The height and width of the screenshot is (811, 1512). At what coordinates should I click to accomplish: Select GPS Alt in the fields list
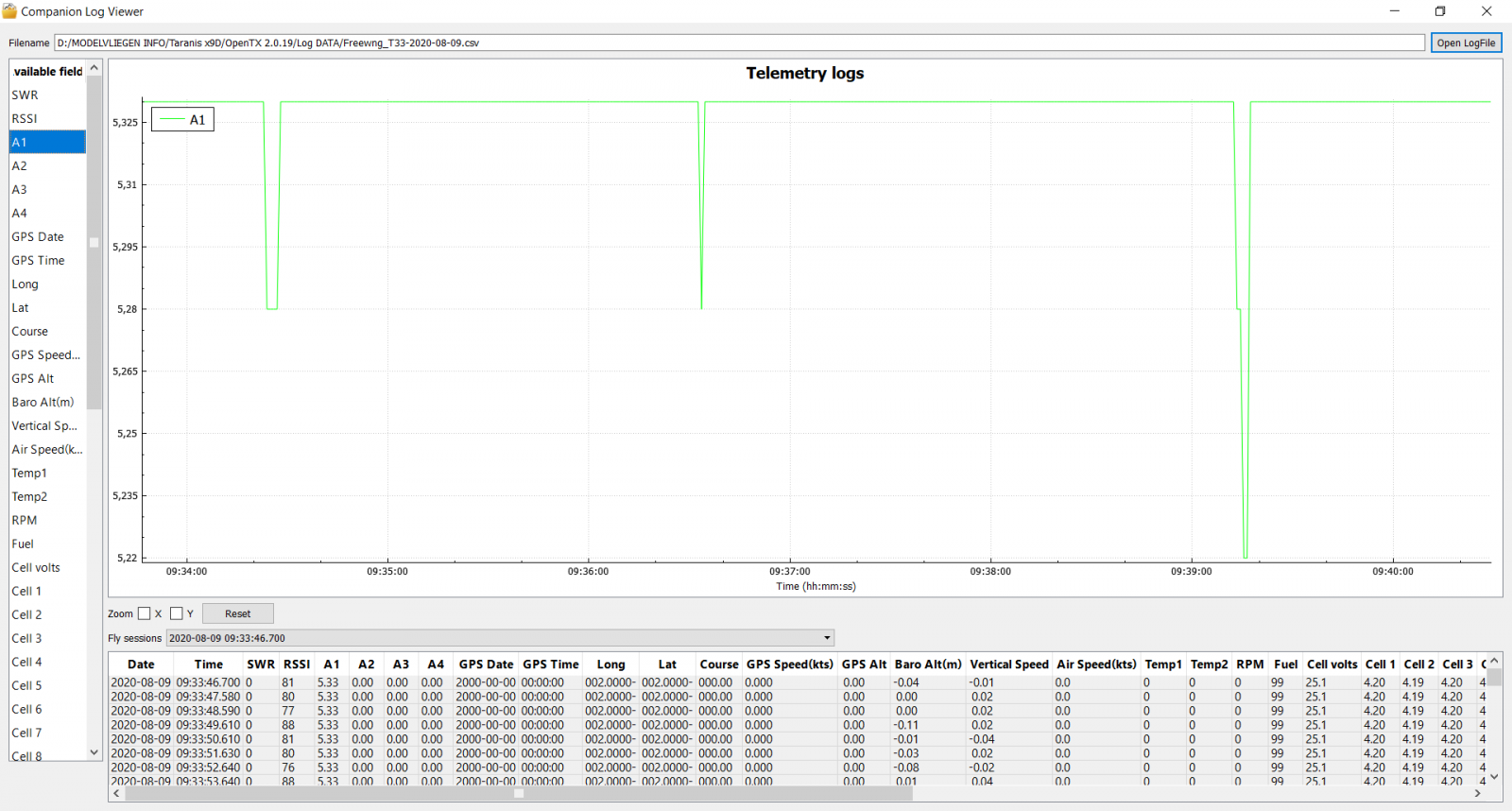47,378
